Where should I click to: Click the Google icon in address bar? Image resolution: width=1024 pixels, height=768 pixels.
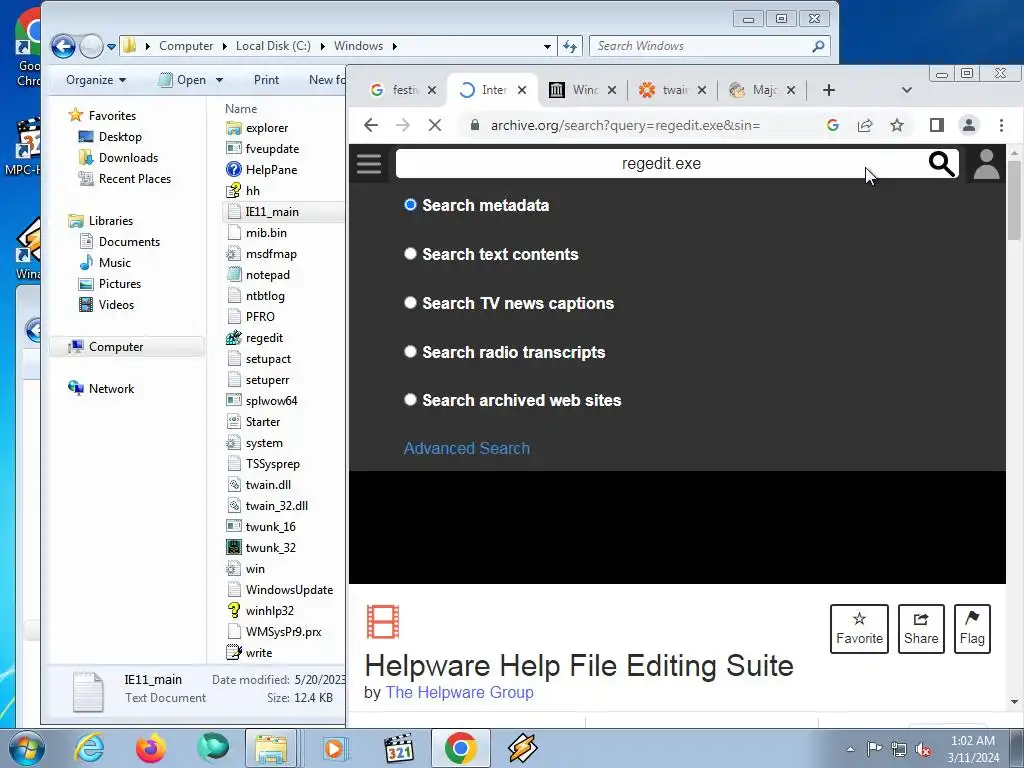[833, 125]
